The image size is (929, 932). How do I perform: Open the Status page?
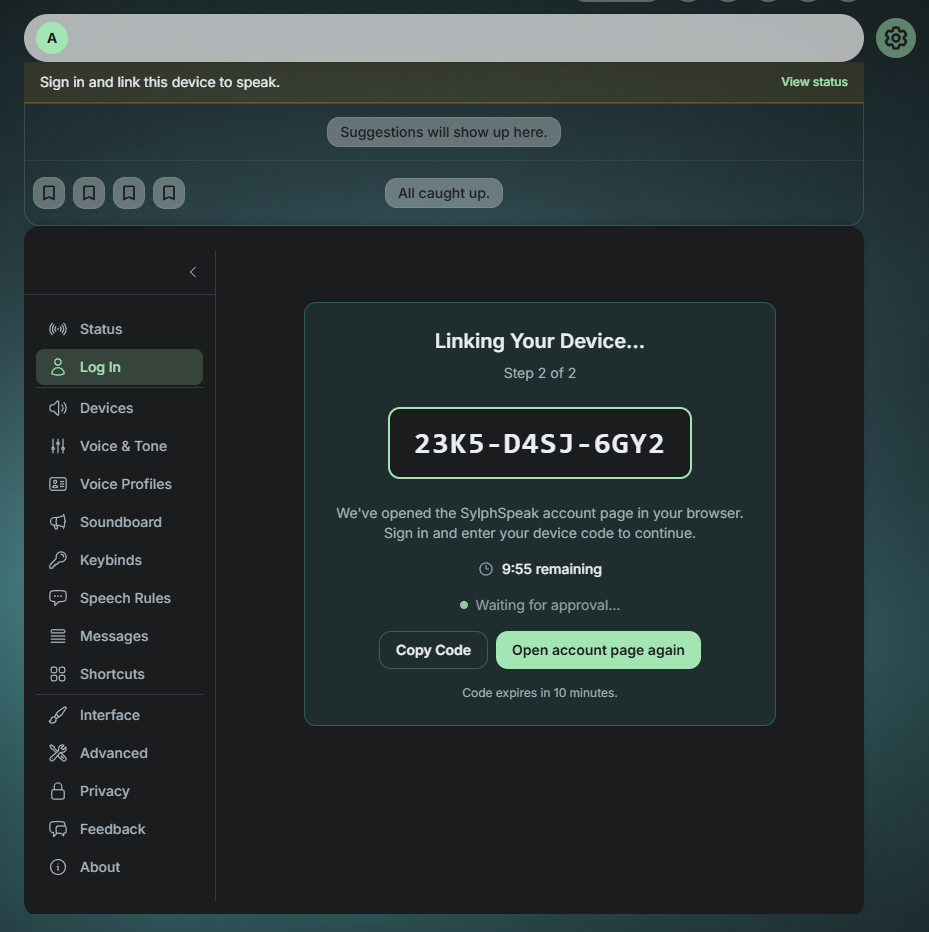click(119, 329)
